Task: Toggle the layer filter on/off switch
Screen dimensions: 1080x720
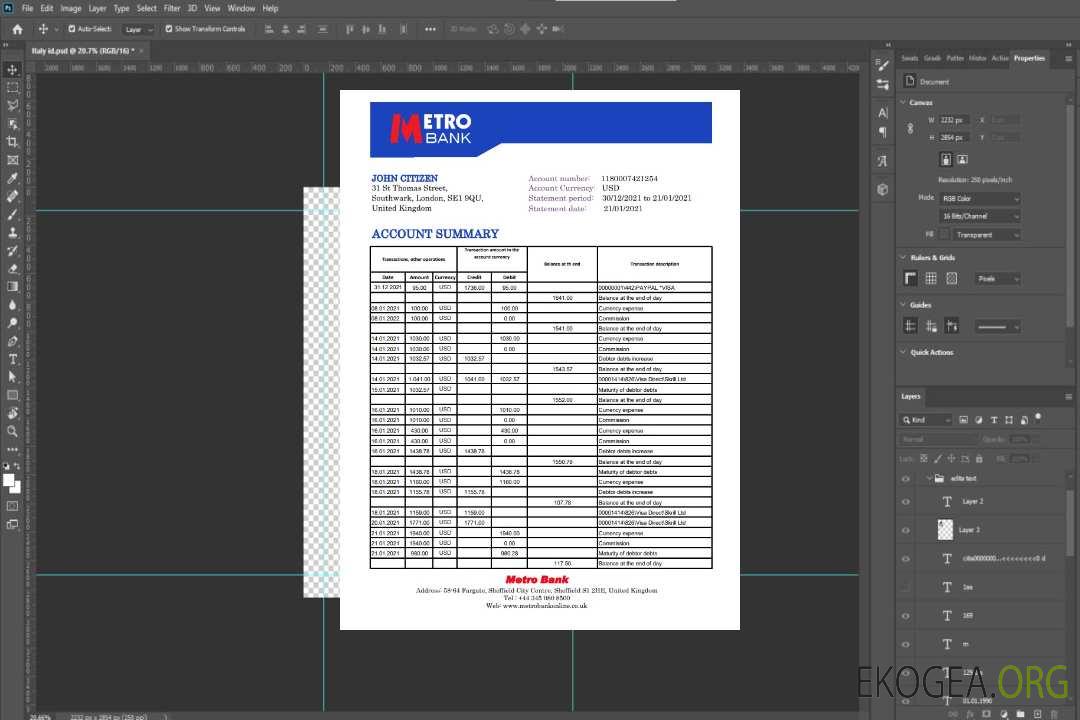Action: [x=1038, y=417]
